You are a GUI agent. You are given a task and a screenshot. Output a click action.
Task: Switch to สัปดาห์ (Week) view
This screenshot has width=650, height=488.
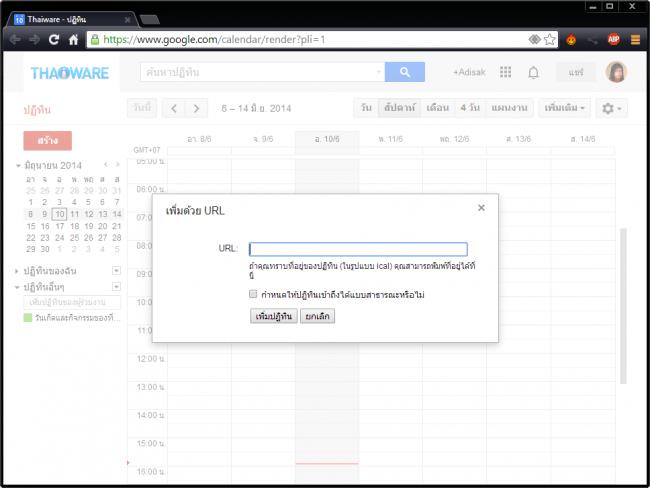[x=399, y=108]
